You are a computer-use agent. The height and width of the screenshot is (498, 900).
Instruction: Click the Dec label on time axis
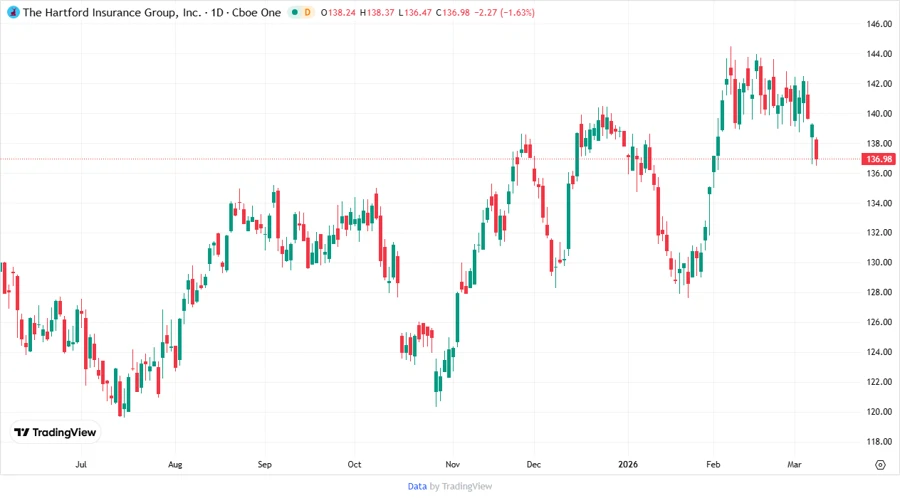[x=534, y=464]
